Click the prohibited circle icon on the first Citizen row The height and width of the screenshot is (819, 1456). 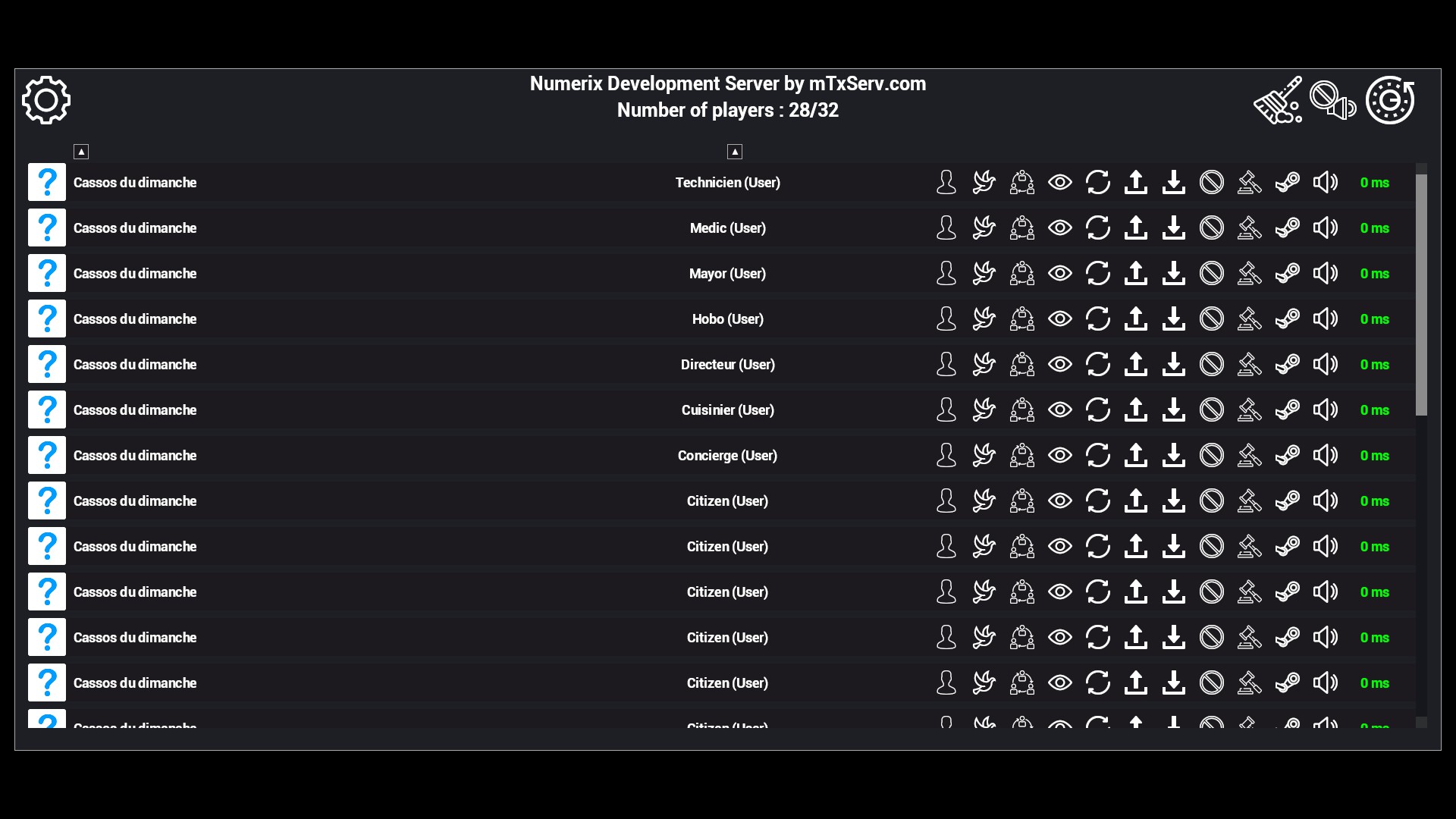(x=1211, y=500)
